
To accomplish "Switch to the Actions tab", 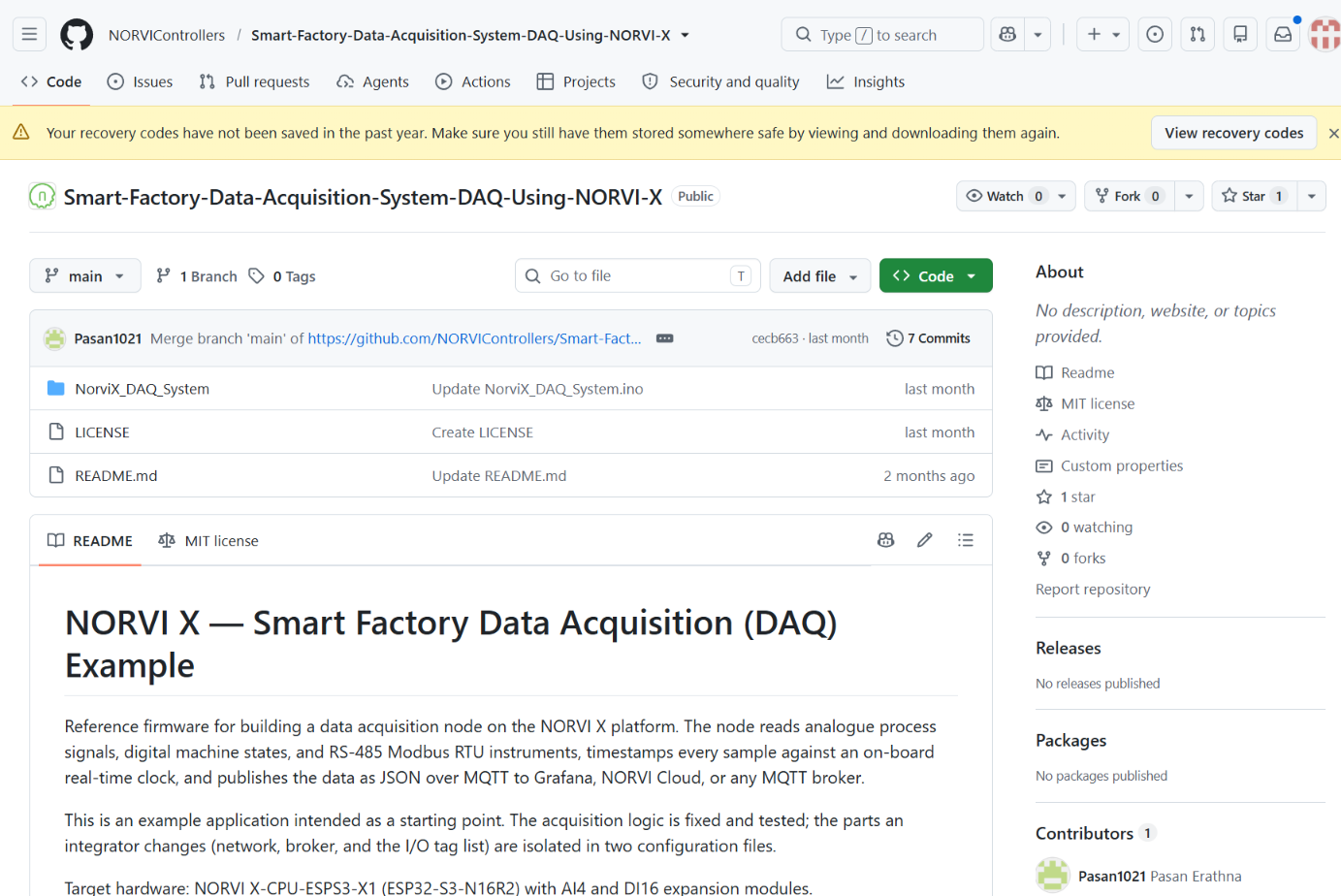I will (x=473, y=81).
